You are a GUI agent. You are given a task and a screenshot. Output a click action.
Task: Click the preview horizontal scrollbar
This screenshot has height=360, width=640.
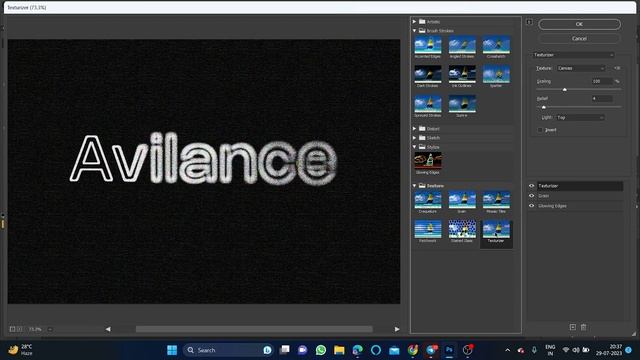tap(254, 329)
